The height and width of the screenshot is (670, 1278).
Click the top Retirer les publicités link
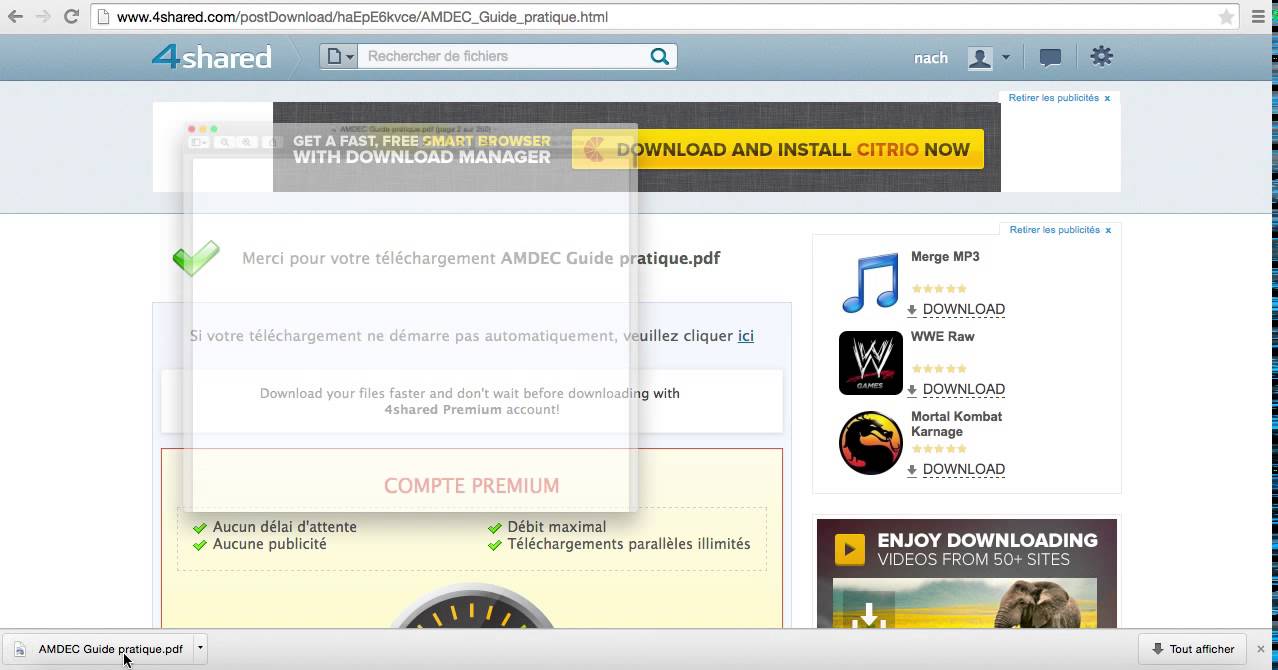pyautogui.click(x=1053, y=98)
